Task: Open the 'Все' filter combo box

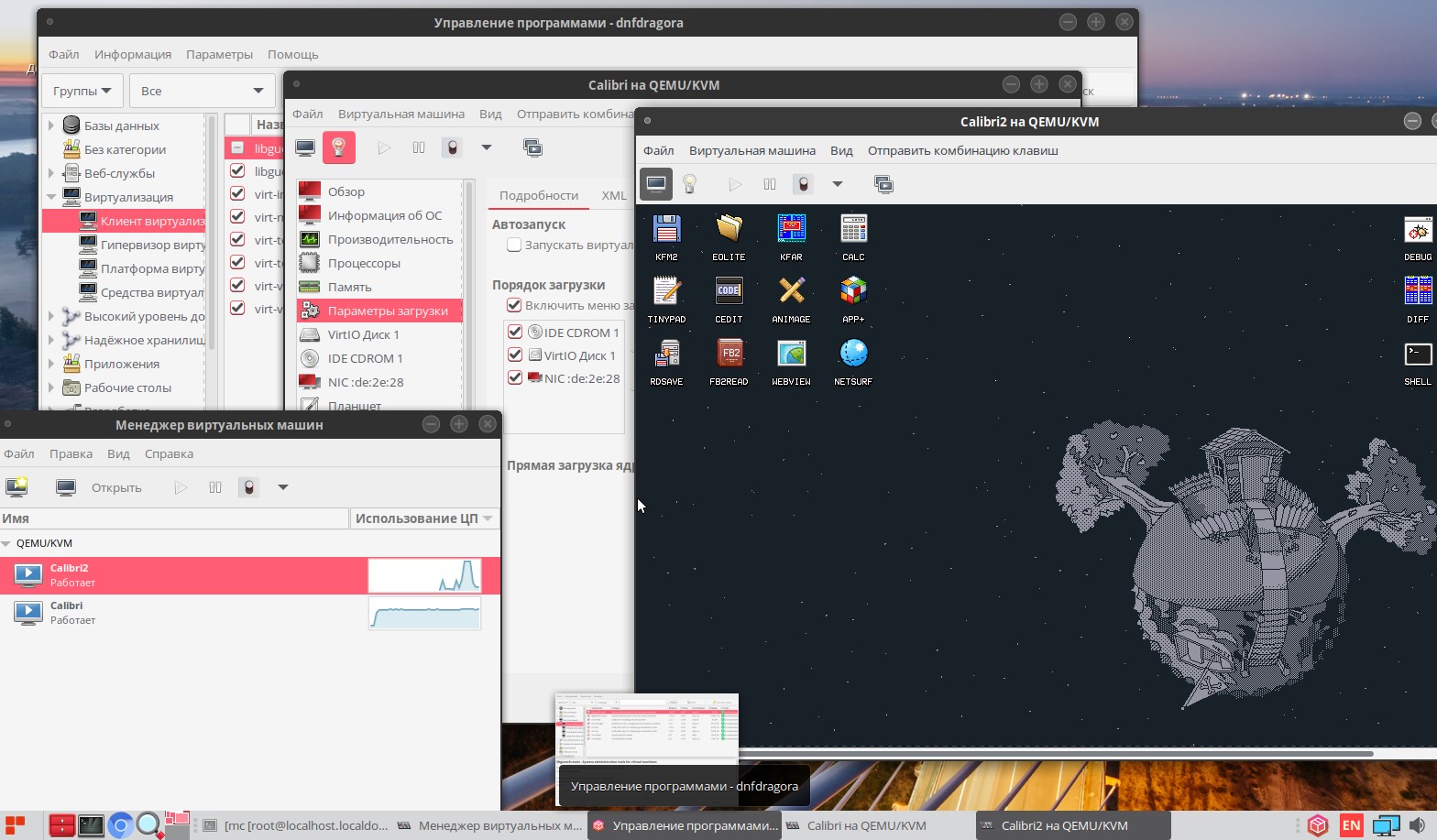Action: [x=202, y=91]
